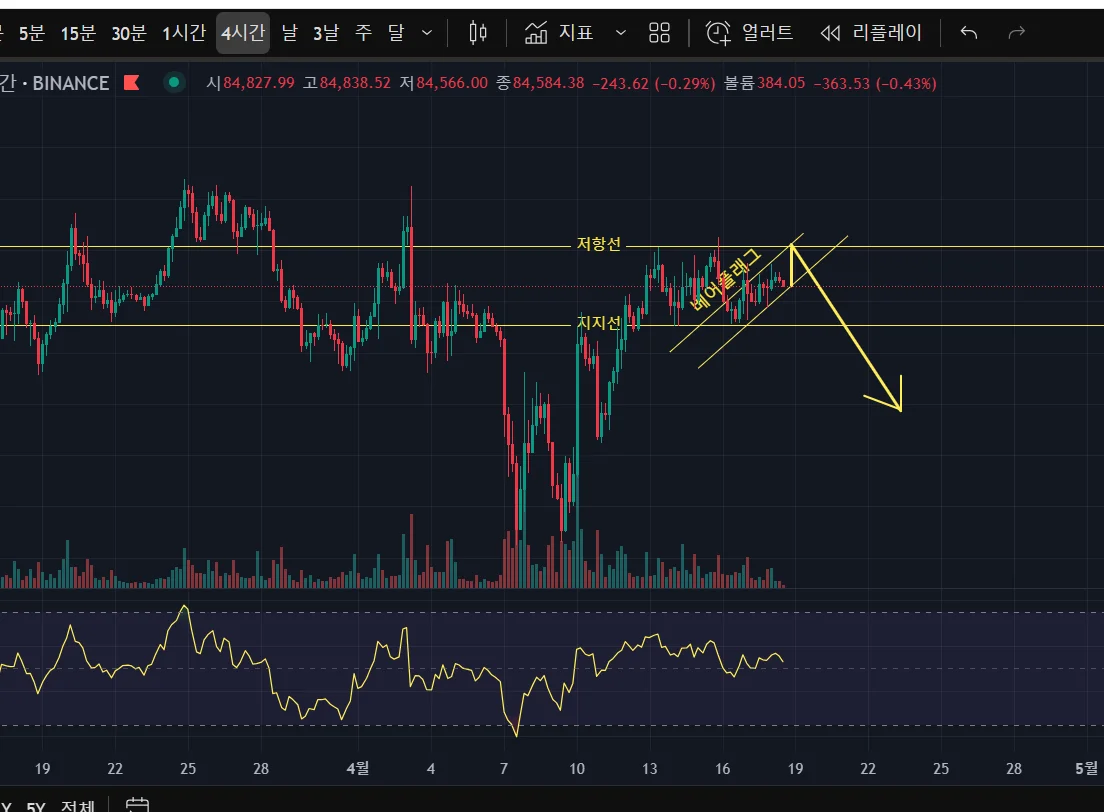Expand the indicator templates dropdown arrow

pyautogui.click(x=620, y=32)
